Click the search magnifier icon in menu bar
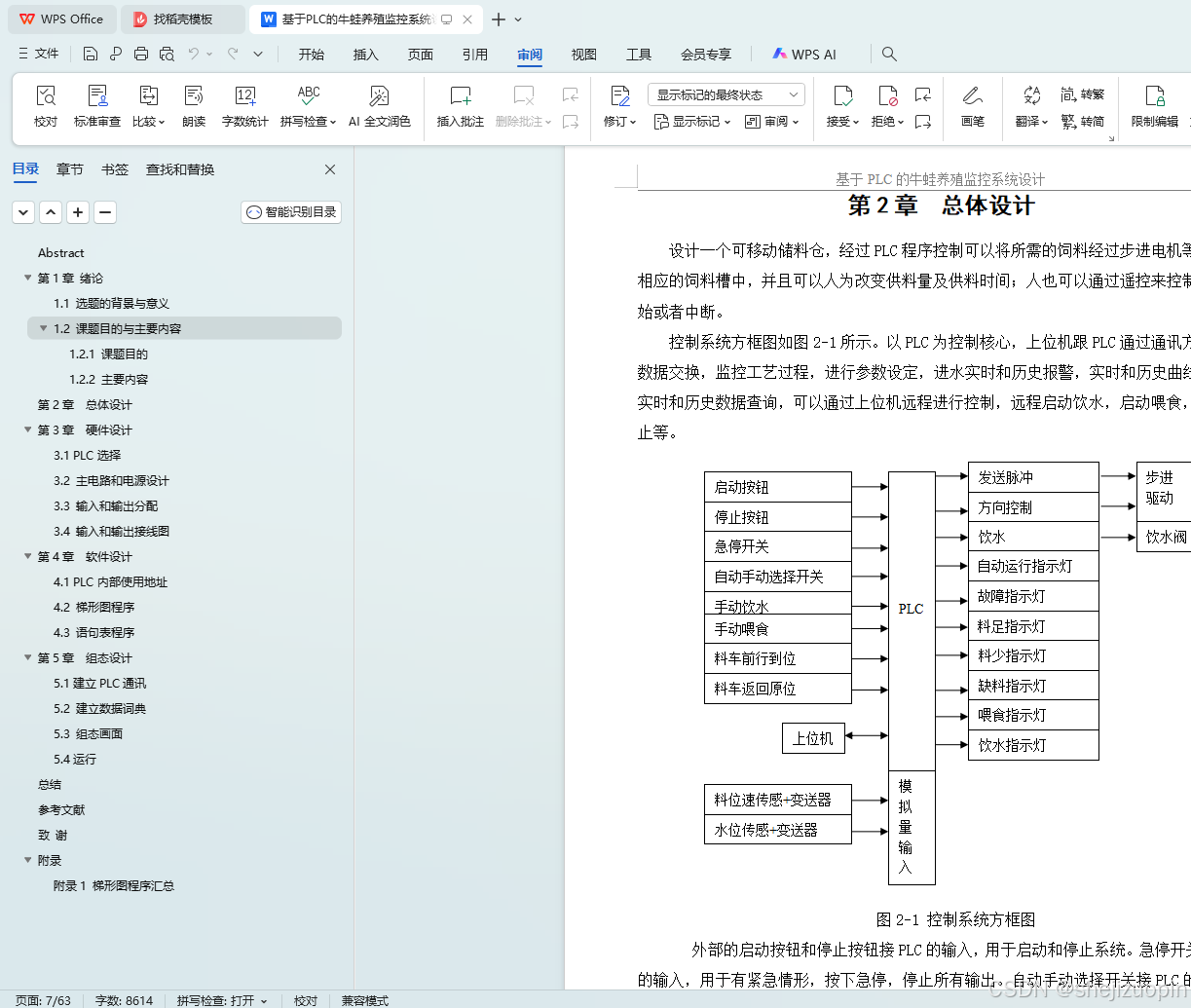 tap(889, 55)
